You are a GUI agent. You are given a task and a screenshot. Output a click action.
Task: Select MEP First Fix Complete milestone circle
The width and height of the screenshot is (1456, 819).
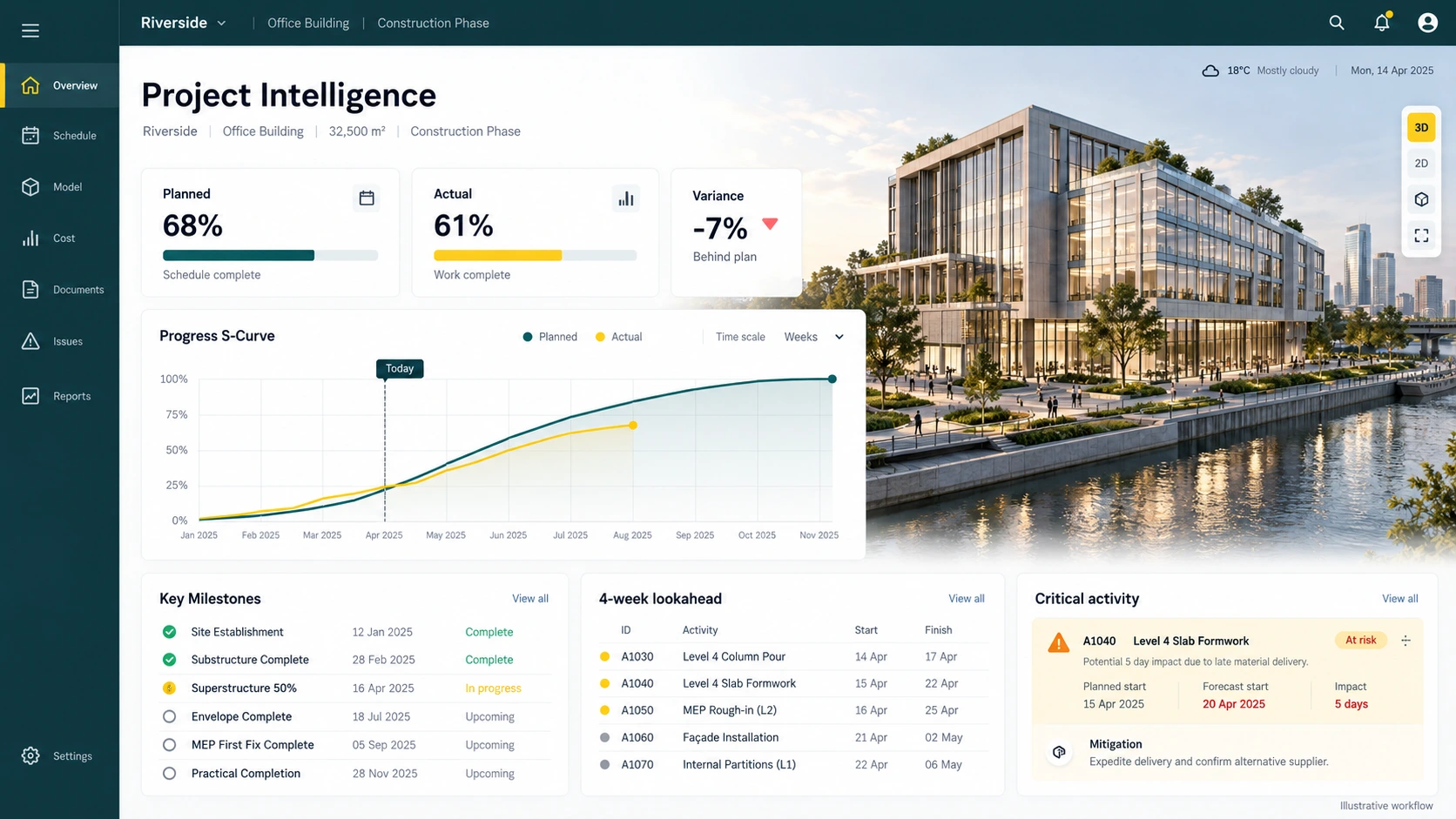coord(169,745)
